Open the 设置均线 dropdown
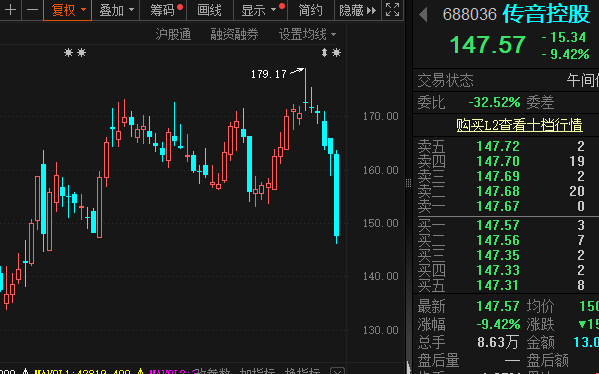The image size is (599, 374). tap(308, 35)
